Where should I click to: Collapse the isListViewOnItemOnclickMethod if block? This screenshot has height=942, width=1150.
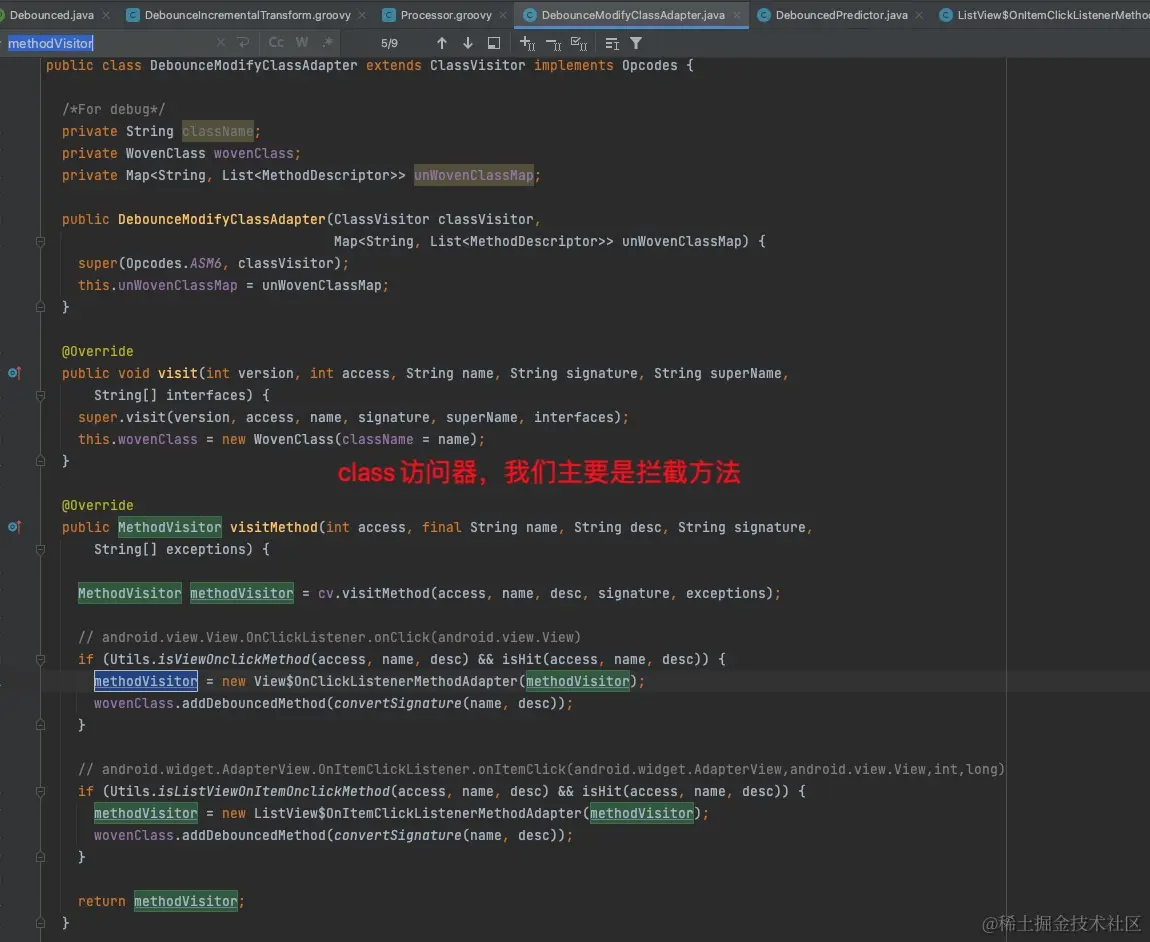click(x=40, y=791)
